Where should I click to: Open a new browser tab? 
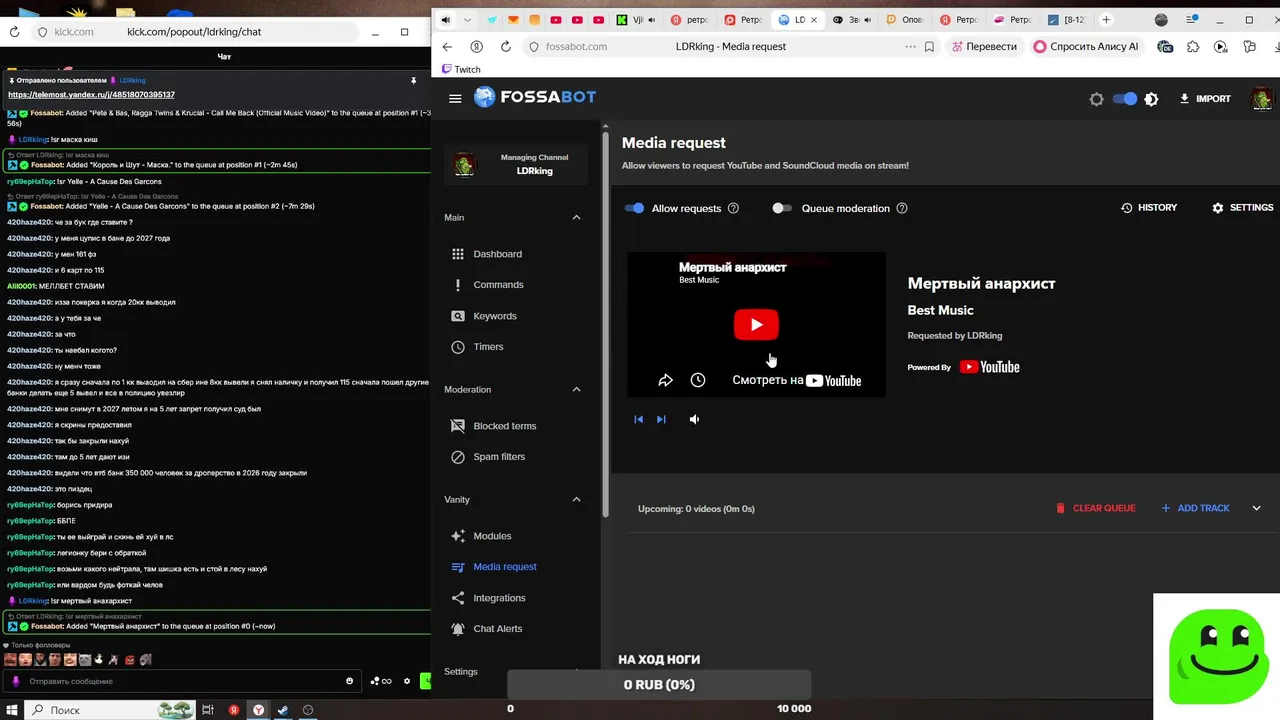tap(1106, 20)
